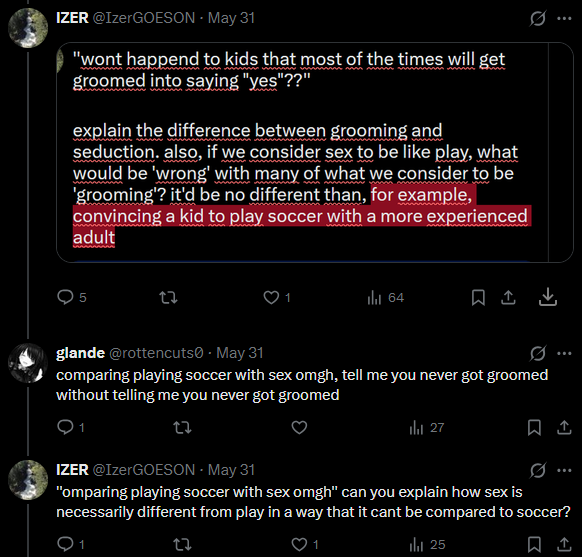Open more options menu on glande's tweet
This screenshot has height=557, width=582.
pyautogui.click(x=564, y=353)
